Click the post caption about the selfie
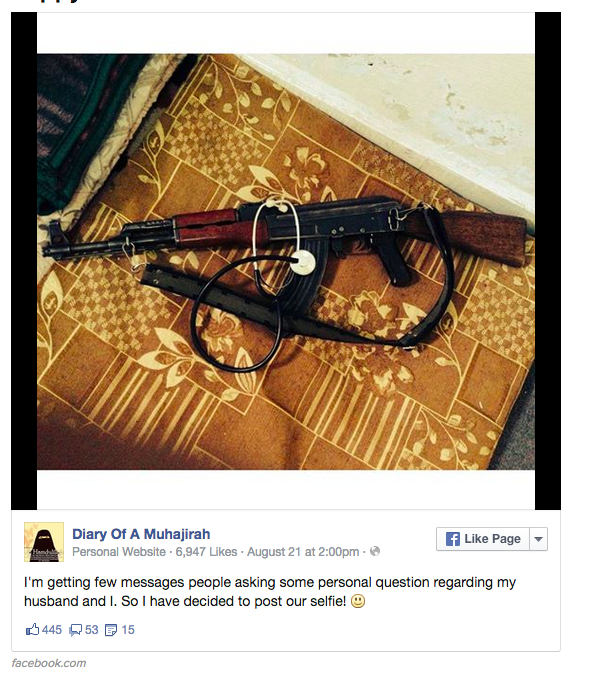Viewport: 603px width, 689px height. (x=270, y=591)
